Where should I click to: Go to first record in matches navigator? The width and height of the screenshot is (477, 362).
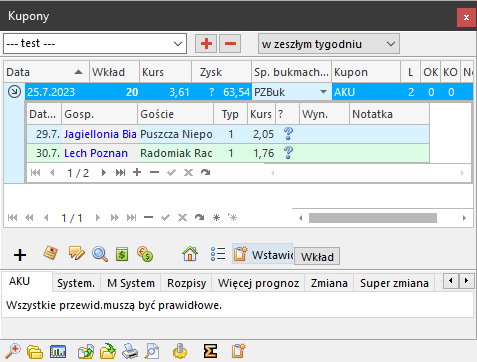35,173
